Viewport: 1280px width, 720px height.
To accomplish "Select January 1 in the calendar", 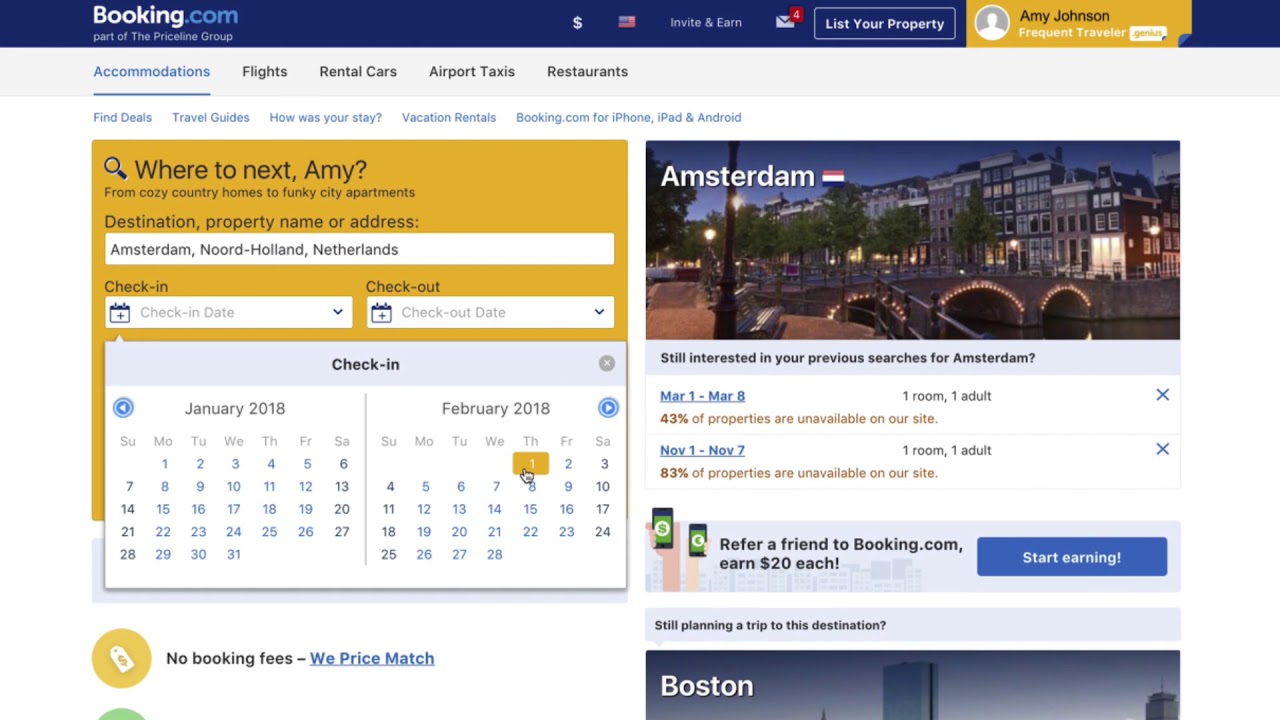I will pos(165,464).
